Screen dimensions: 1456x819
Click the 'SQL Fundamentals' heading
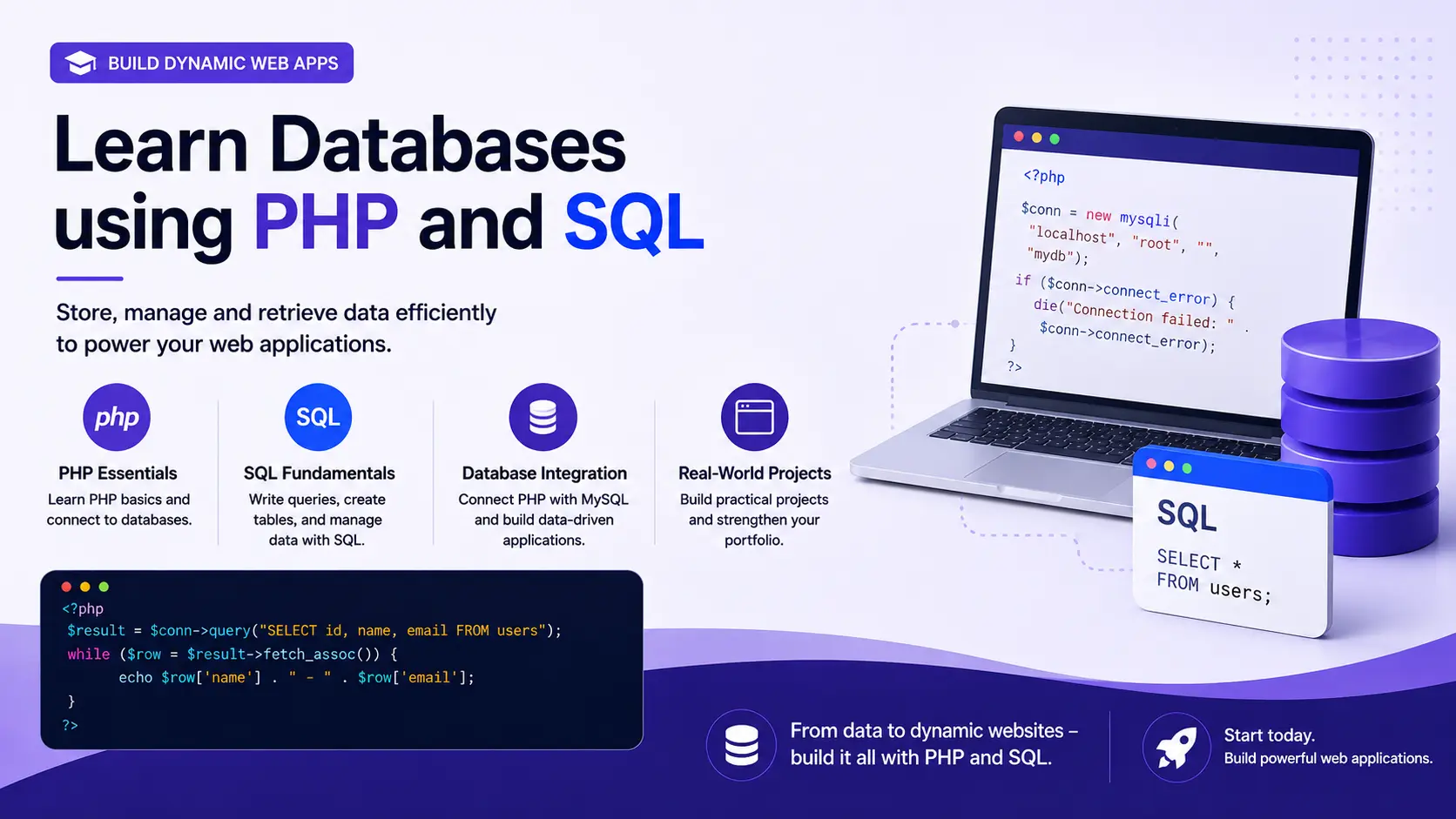319,473
